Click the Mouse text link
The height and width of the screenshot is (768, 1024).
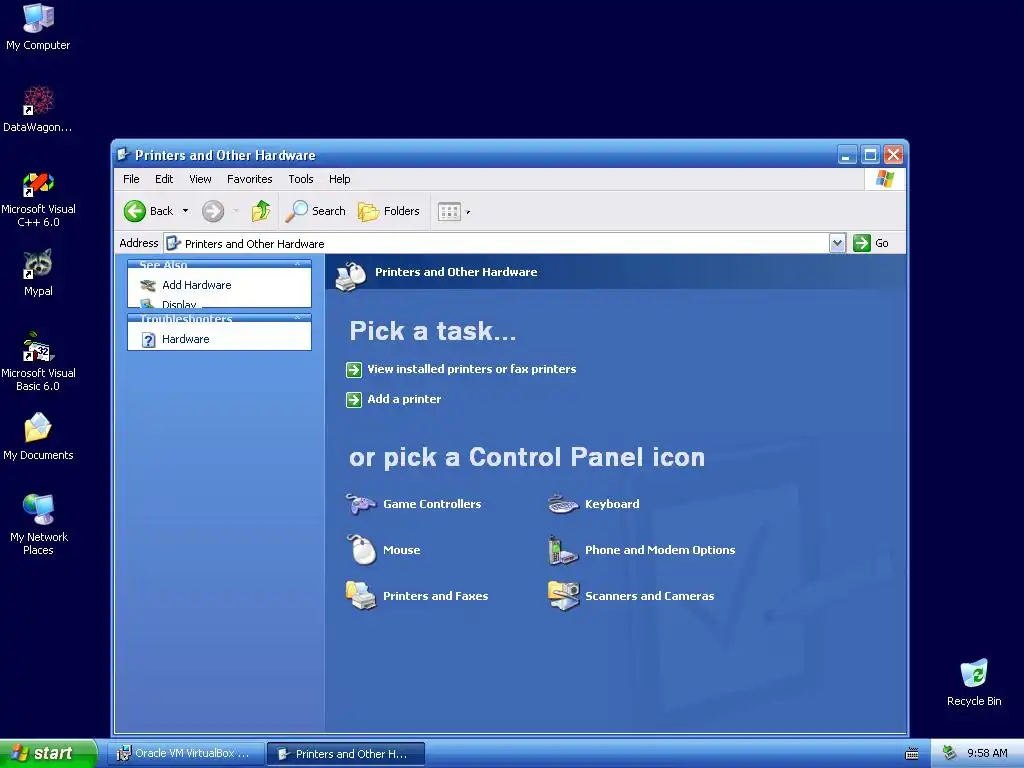[402, 550]
